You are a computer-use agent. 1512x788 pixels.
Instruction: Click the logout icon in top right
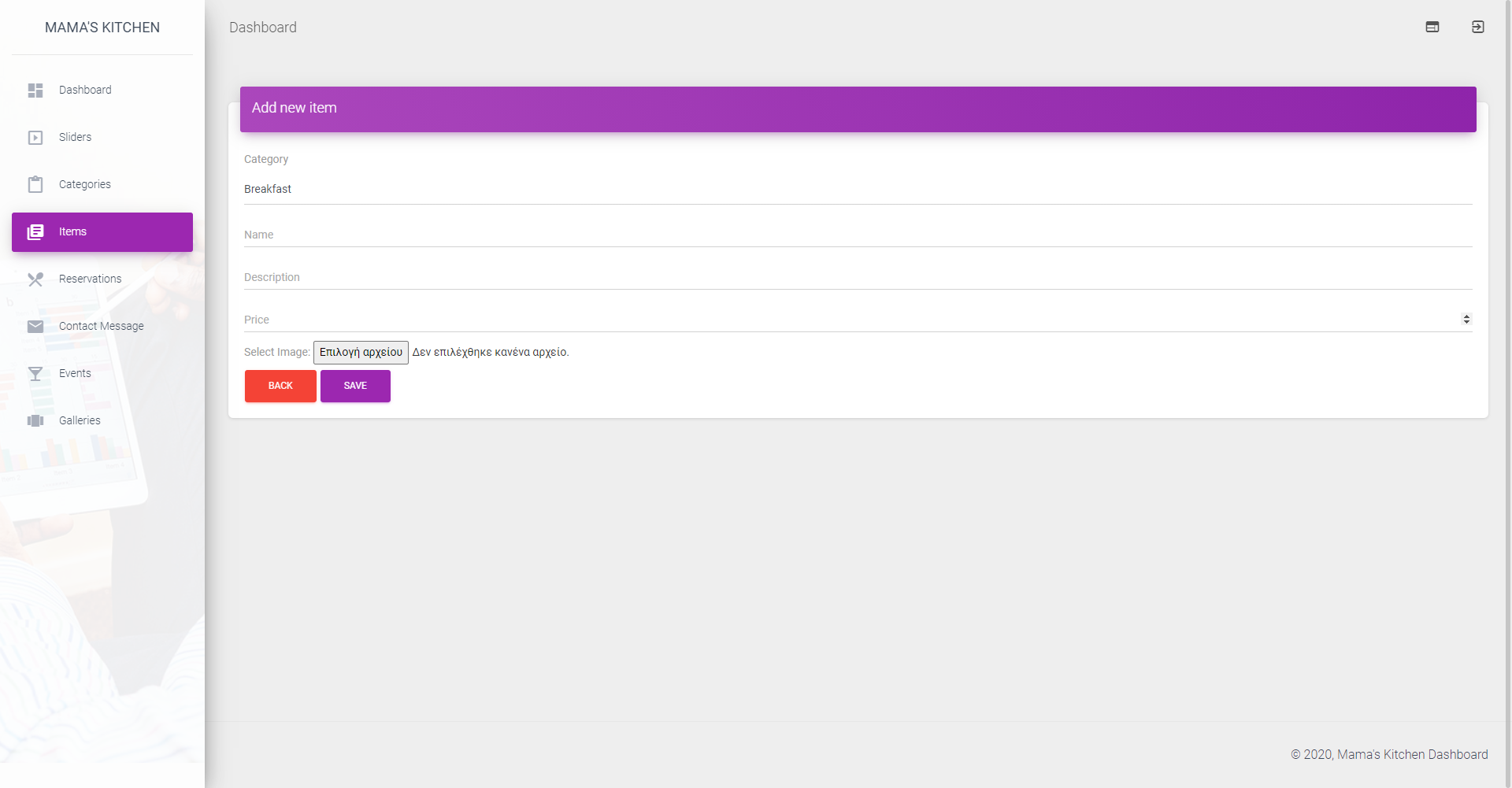[1478, 27]
